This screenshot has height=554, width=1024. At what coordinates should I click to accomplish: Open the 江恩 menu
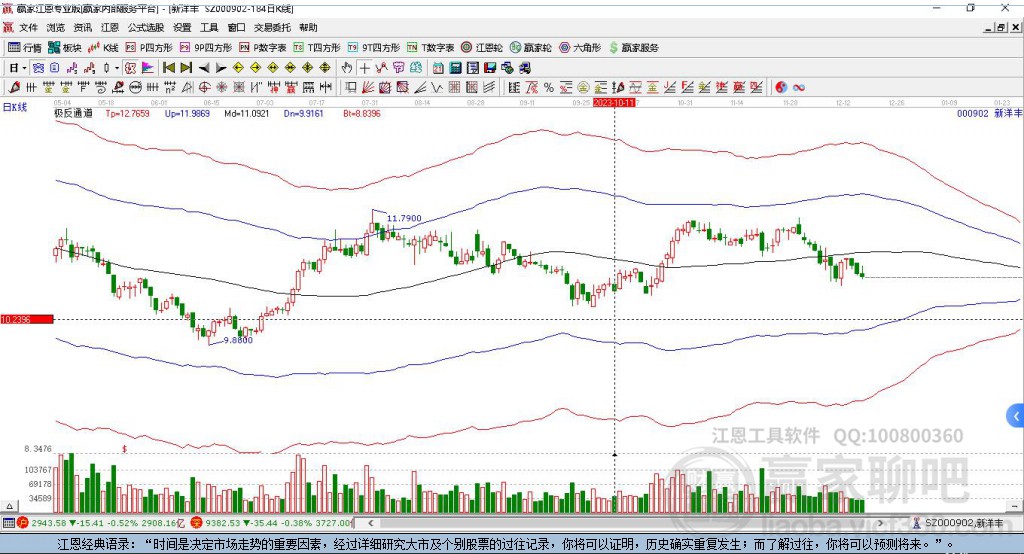110,27
